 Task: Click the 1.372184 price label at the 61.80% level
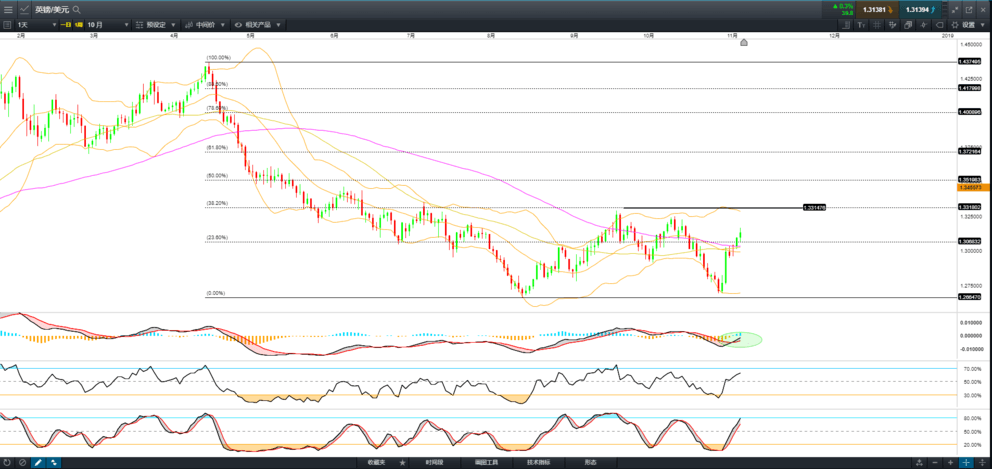tap(970, 152)
